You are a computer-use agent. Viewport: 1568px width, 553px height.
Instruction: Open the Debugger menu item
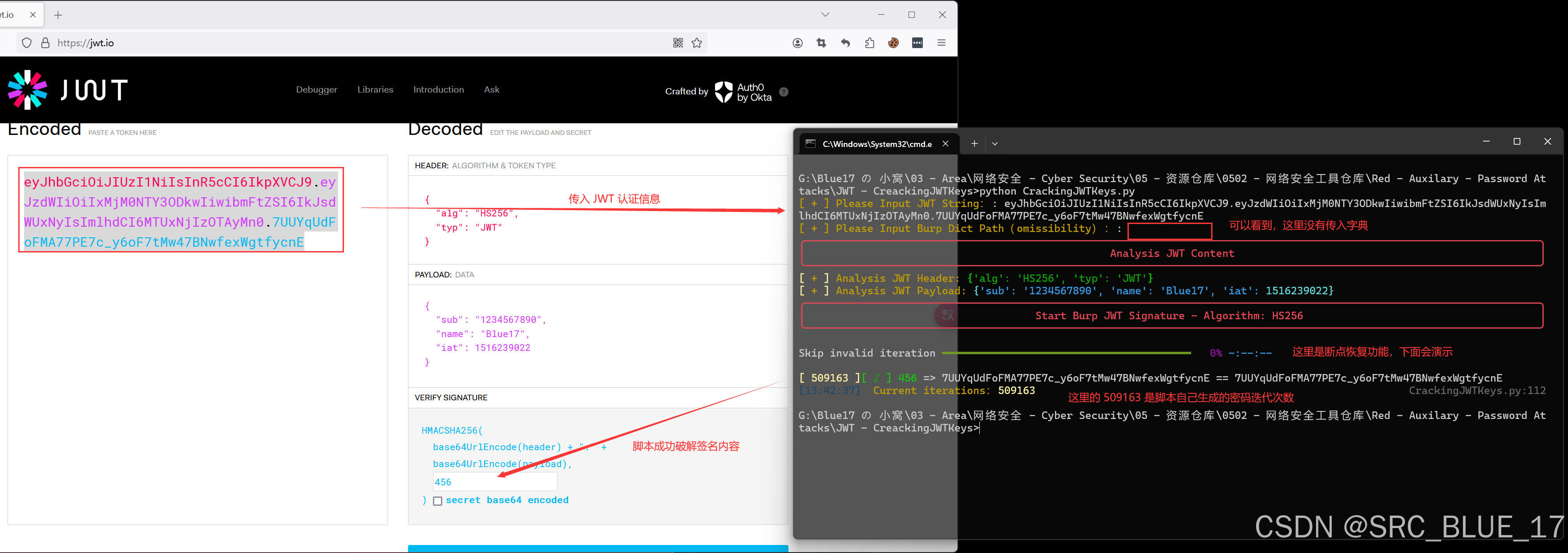point(316,89)
